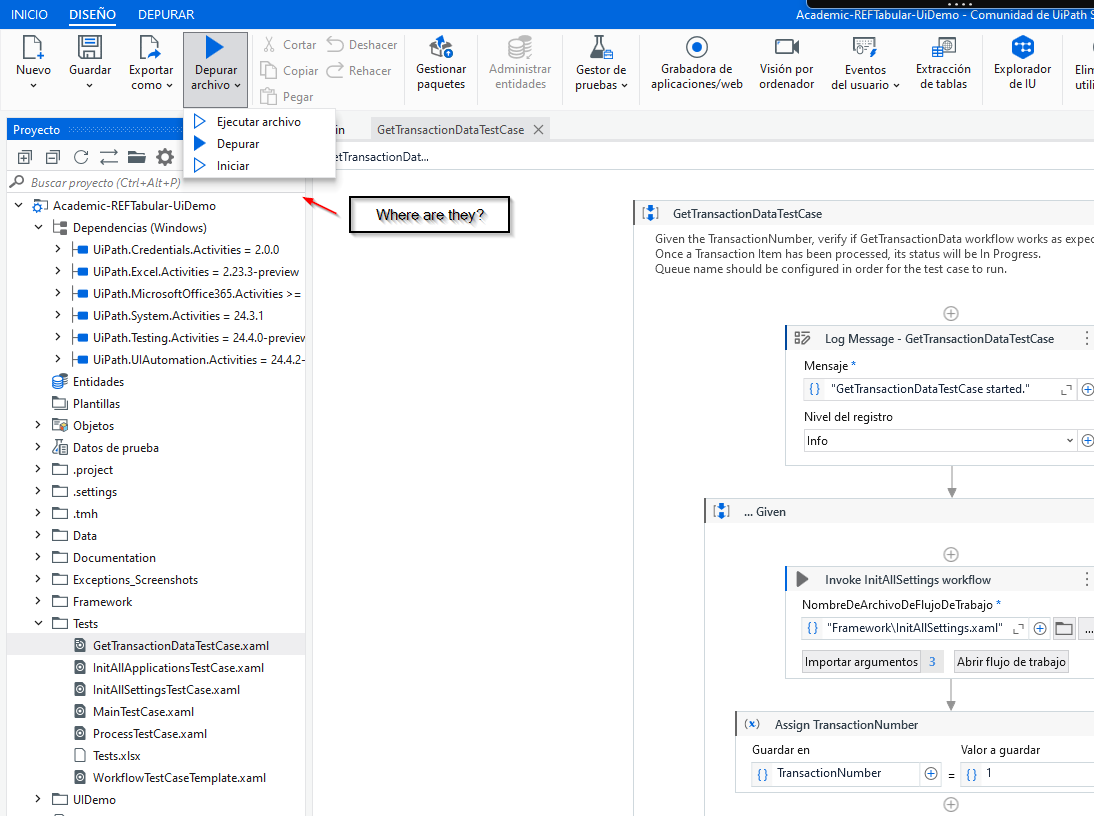
Task: Open Eventos del usuario tool
Action: click(865, 63)
